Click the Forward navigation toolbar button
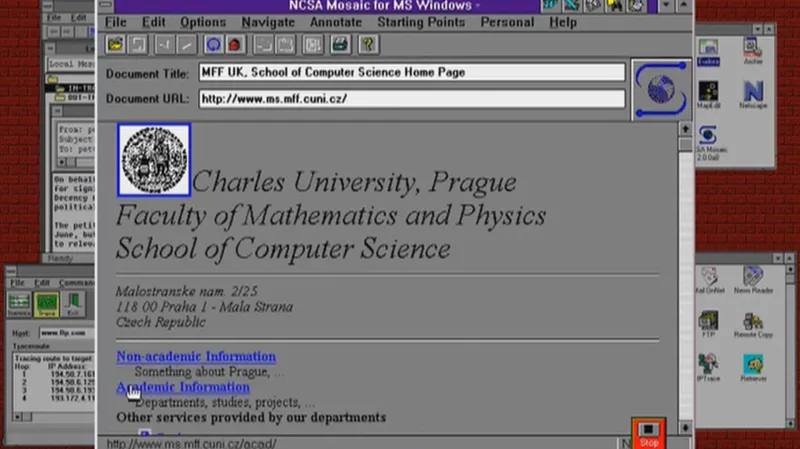This screenshot has height=449, width=800. [x=186, y=45]
